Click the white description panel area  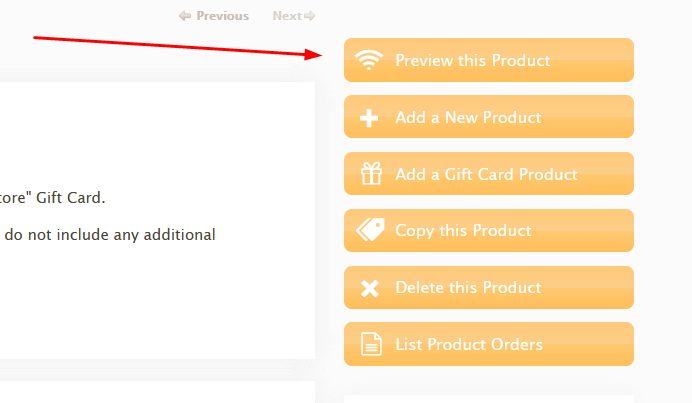click(x=157, y=220)
